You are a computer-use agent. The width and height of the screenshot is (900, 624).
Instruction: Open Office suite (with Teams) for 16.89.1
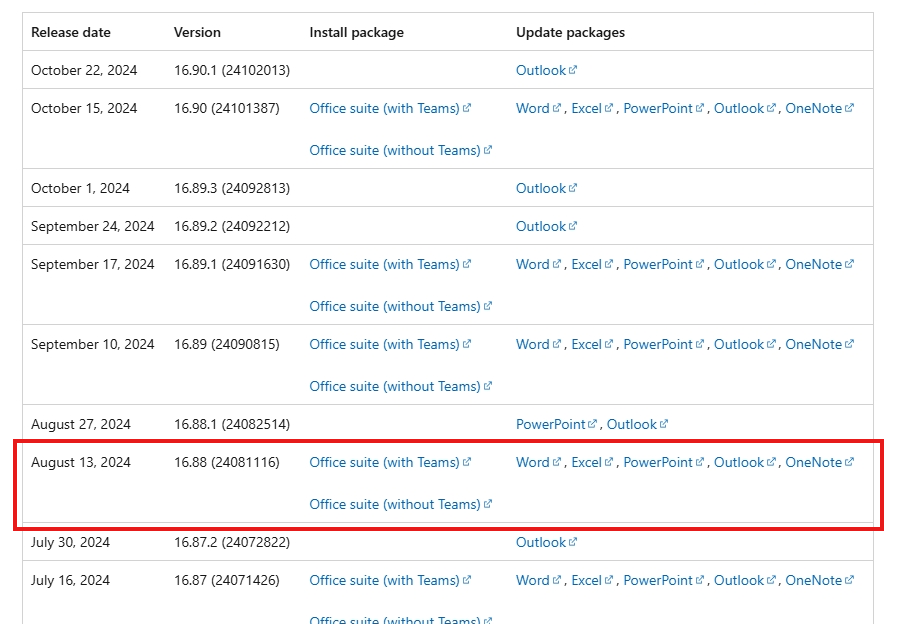click(390, 264)
